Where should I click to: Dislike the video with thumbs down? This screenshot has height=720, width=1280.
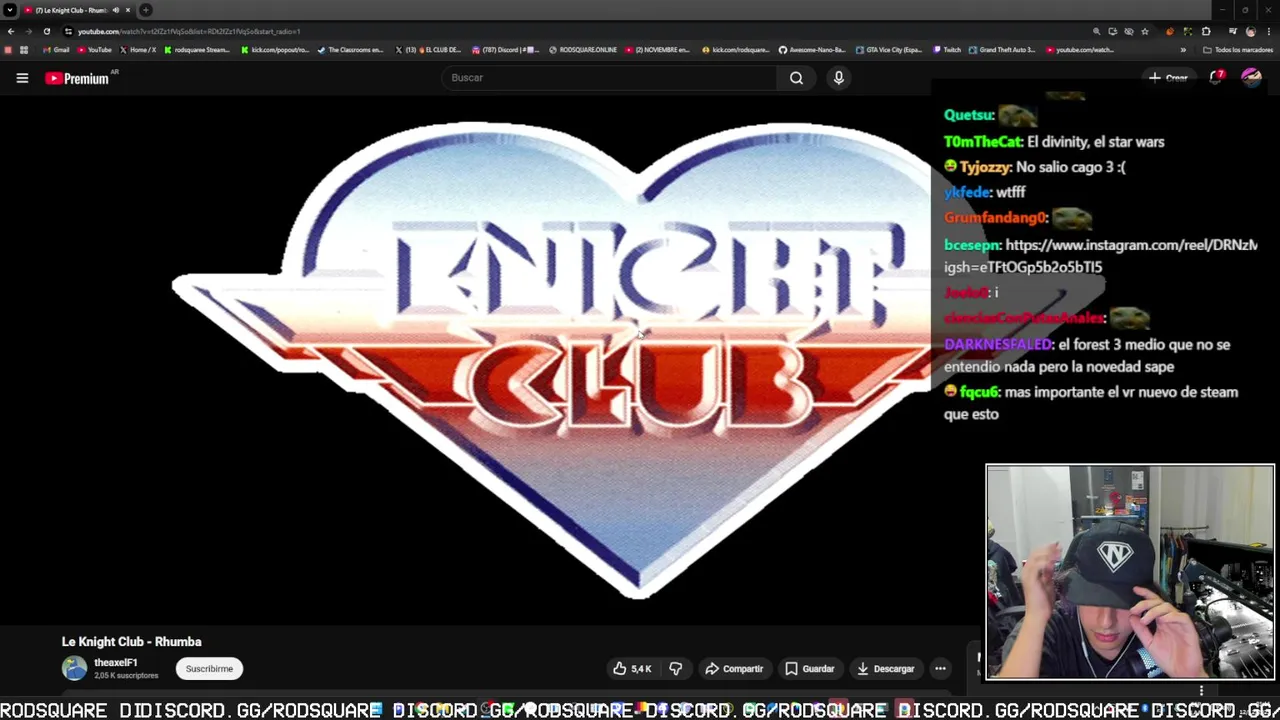pyautogui.click(x=676, y=669)
